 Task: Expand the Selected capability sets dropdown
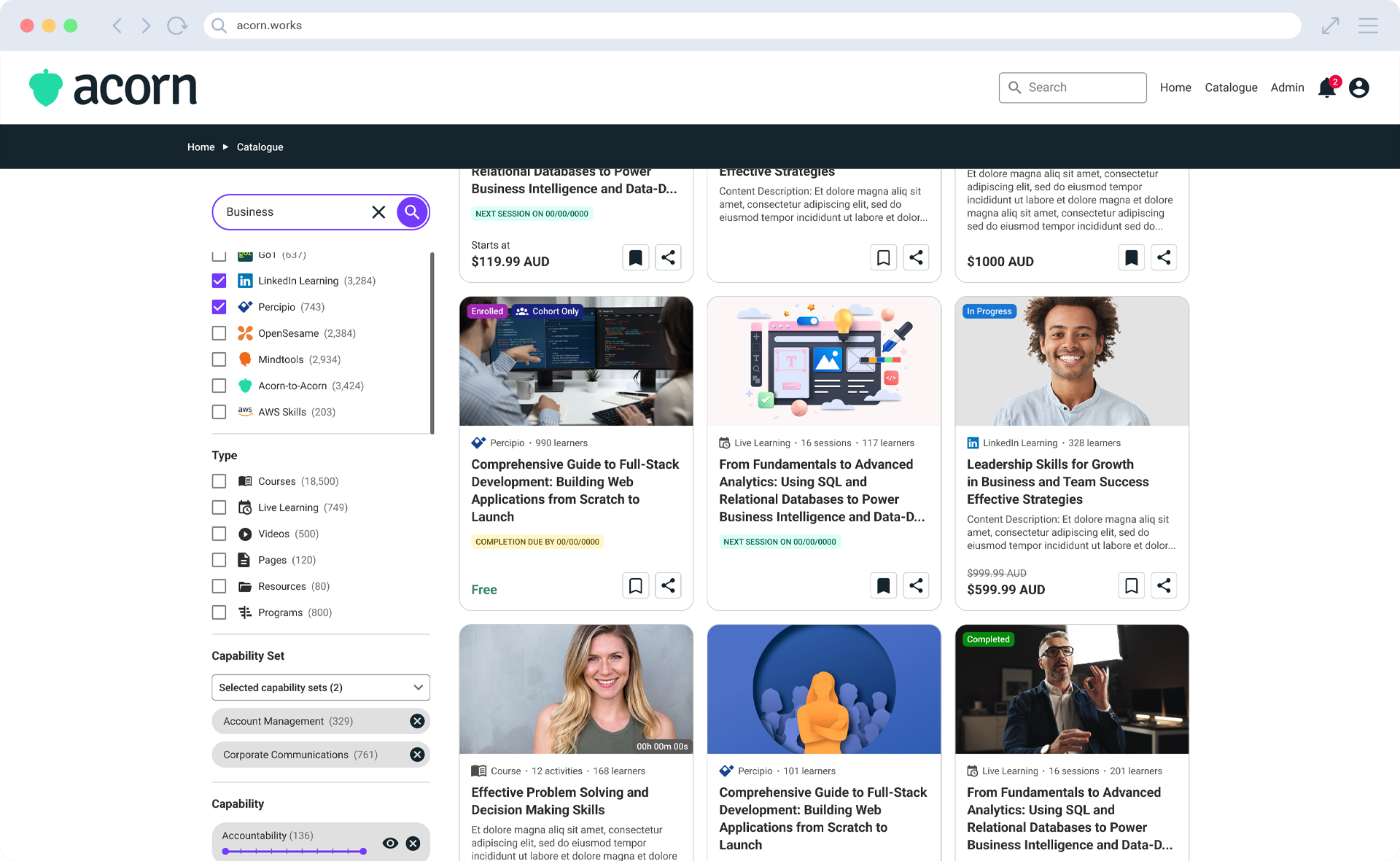pos(321,687)
